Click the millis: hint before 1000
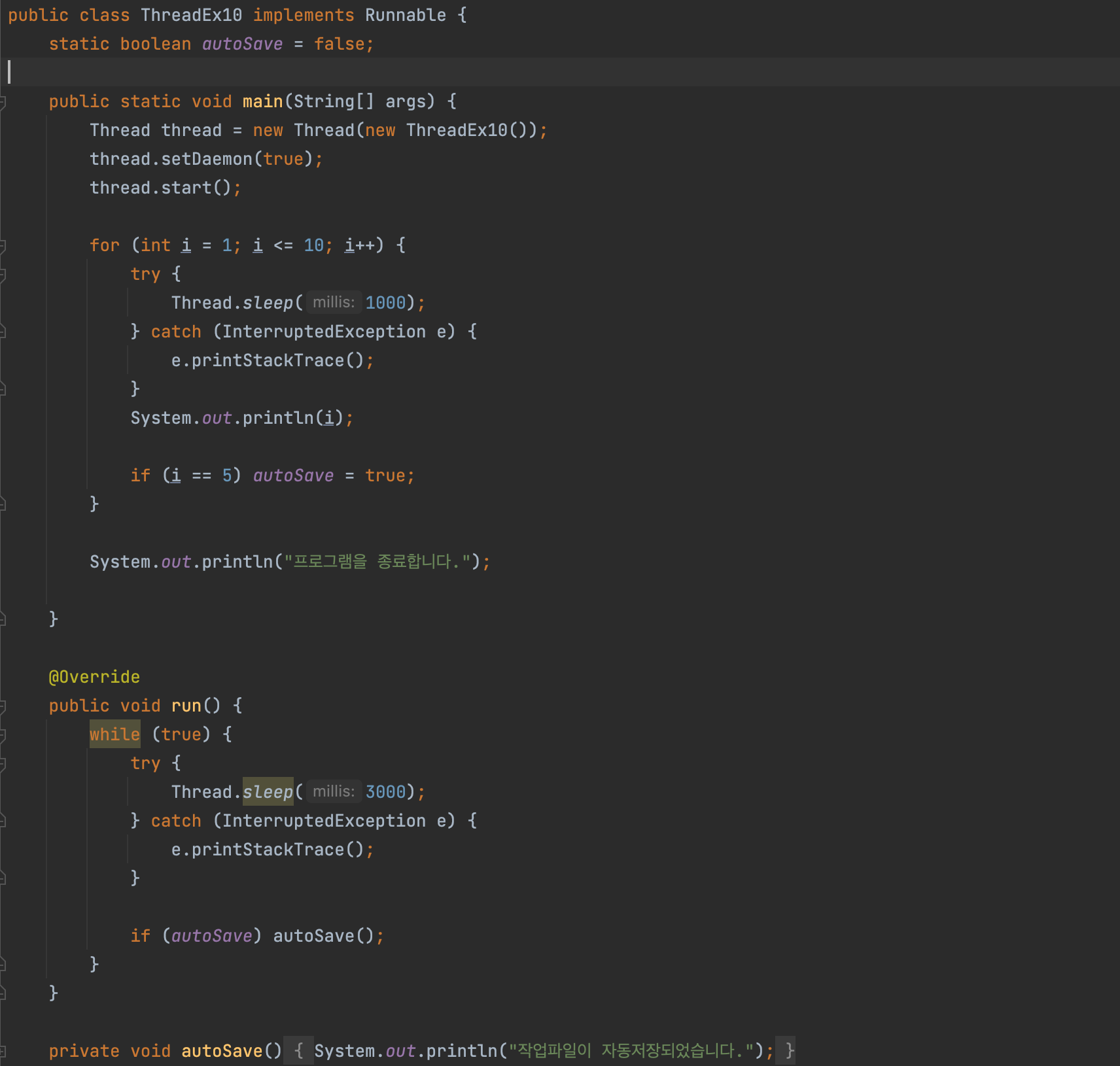 334,302
